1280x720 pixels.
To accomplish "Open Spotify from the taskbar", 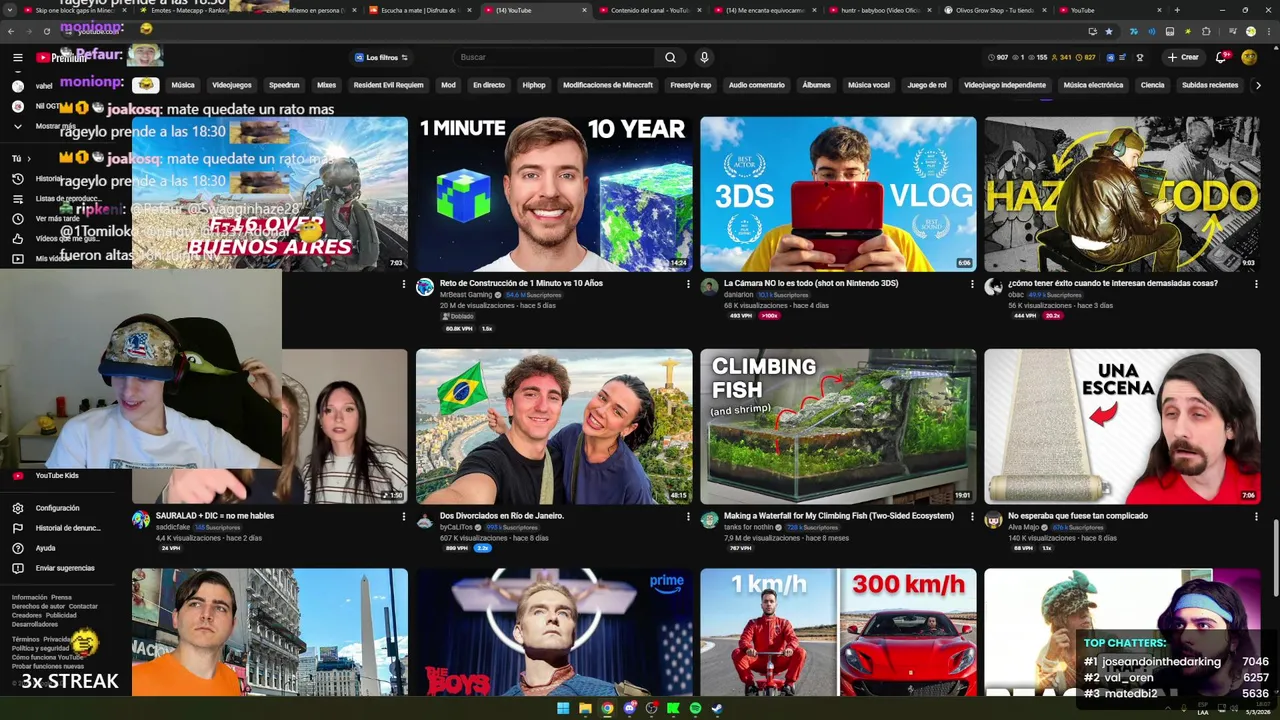I will coord(695,709).
